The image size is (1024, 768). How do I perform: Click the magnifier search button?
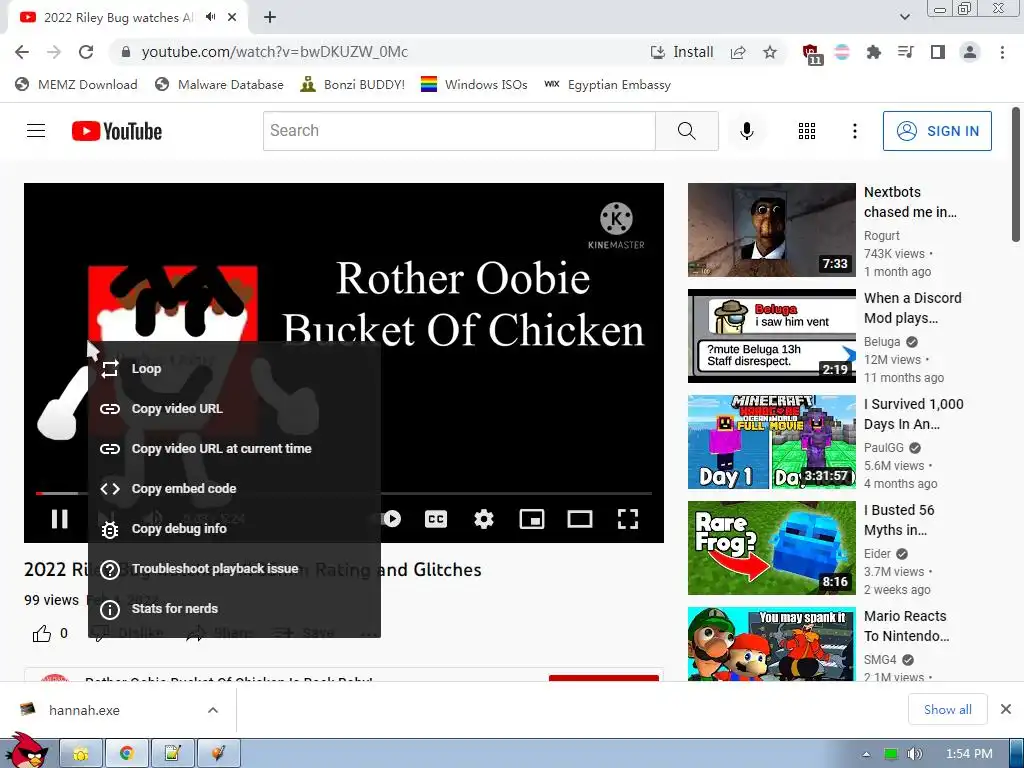(x=686, y=131)
